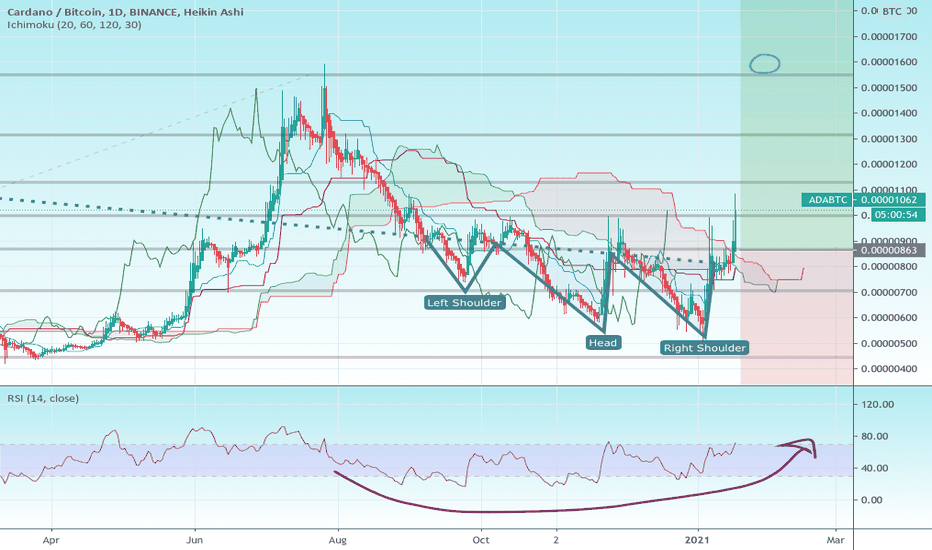The width and height of the screenshot is (932, 550).
Task: Click the 05:00:54 bar countdown label
Action: point(897,215)
